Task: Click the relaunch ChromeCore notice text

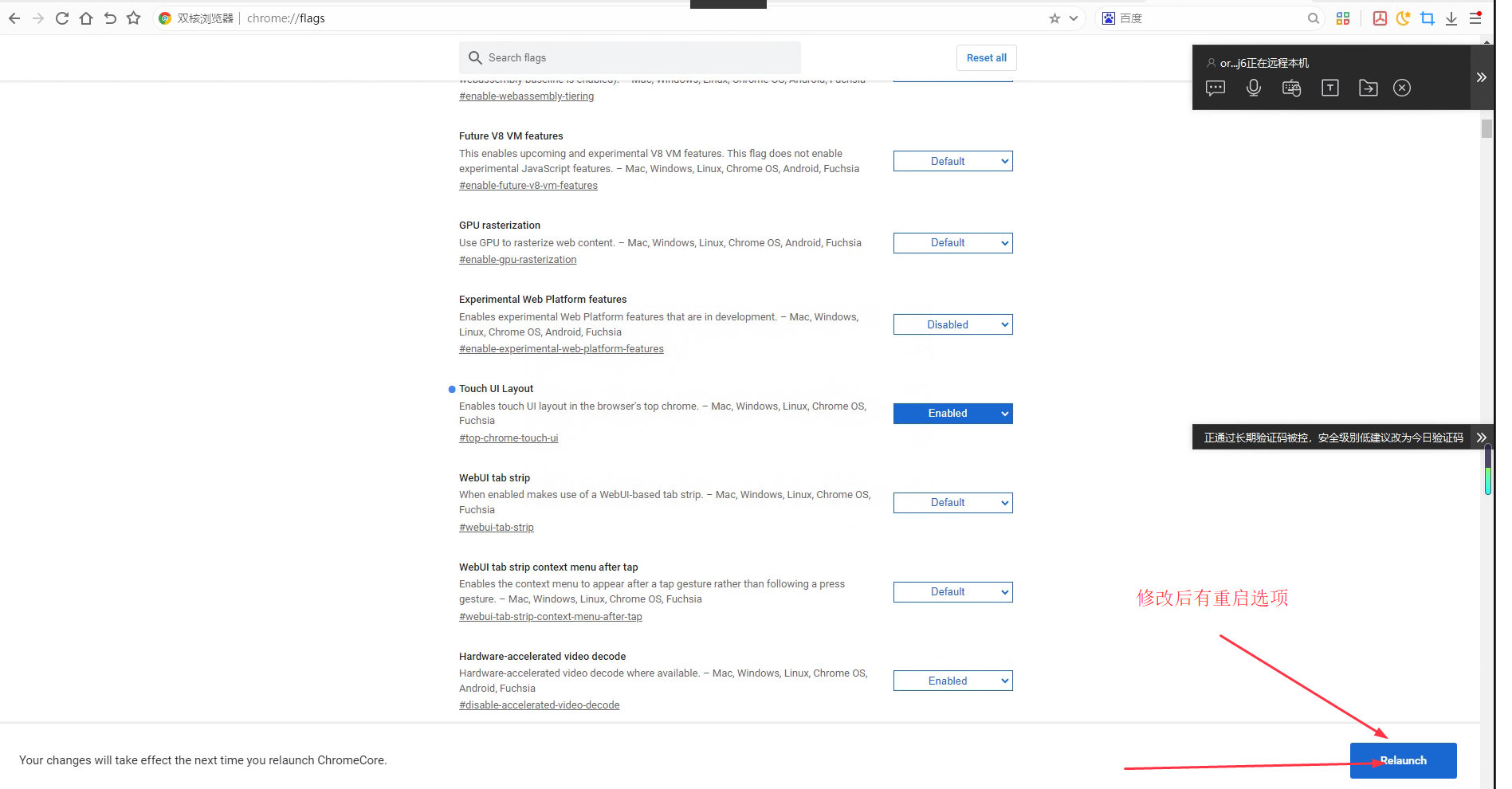Action: click(202, 760)
